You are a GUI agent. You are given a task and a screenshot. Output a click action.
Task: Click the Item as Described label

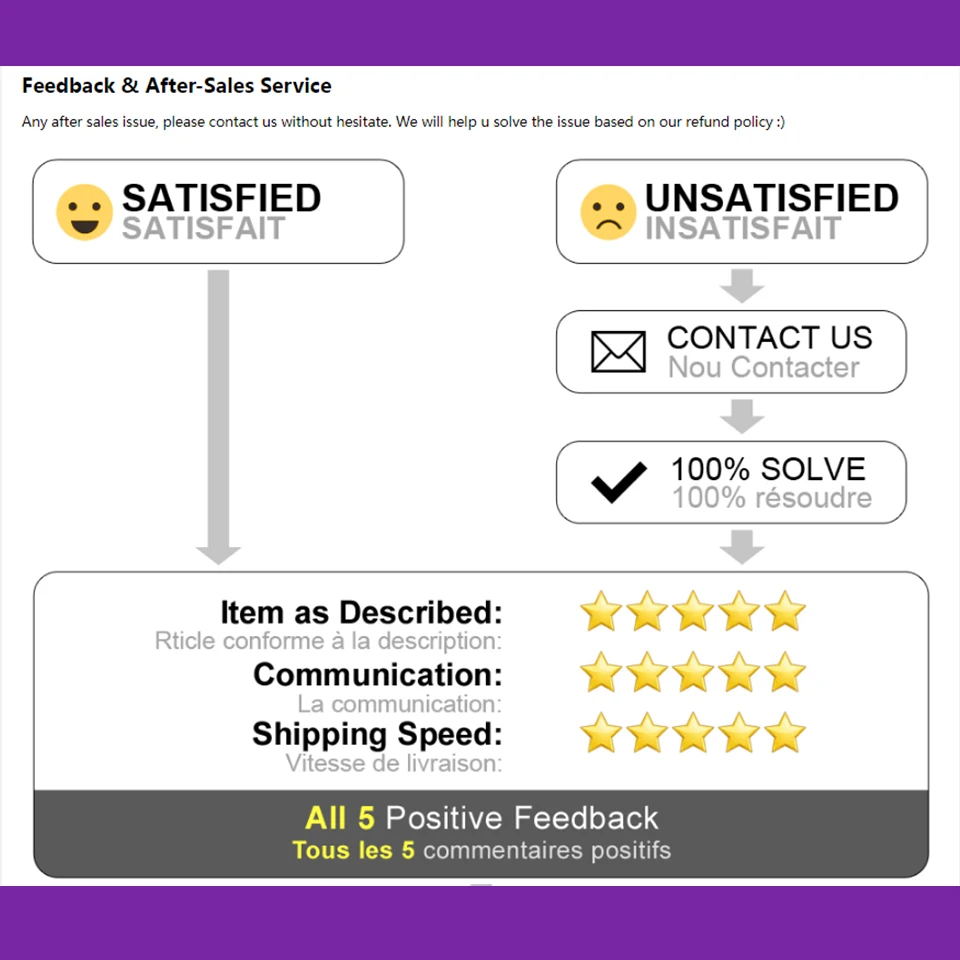(x=361, y=612)
